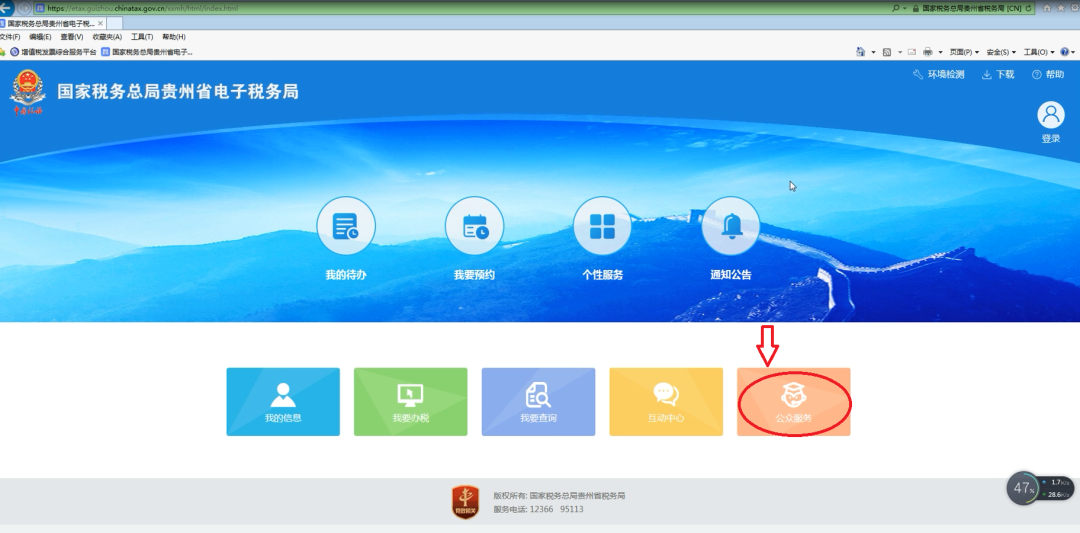The image size is (1080, 533).
Task: Expand the help icon dropdown arrow
Action: click(x=1073, y=52)
